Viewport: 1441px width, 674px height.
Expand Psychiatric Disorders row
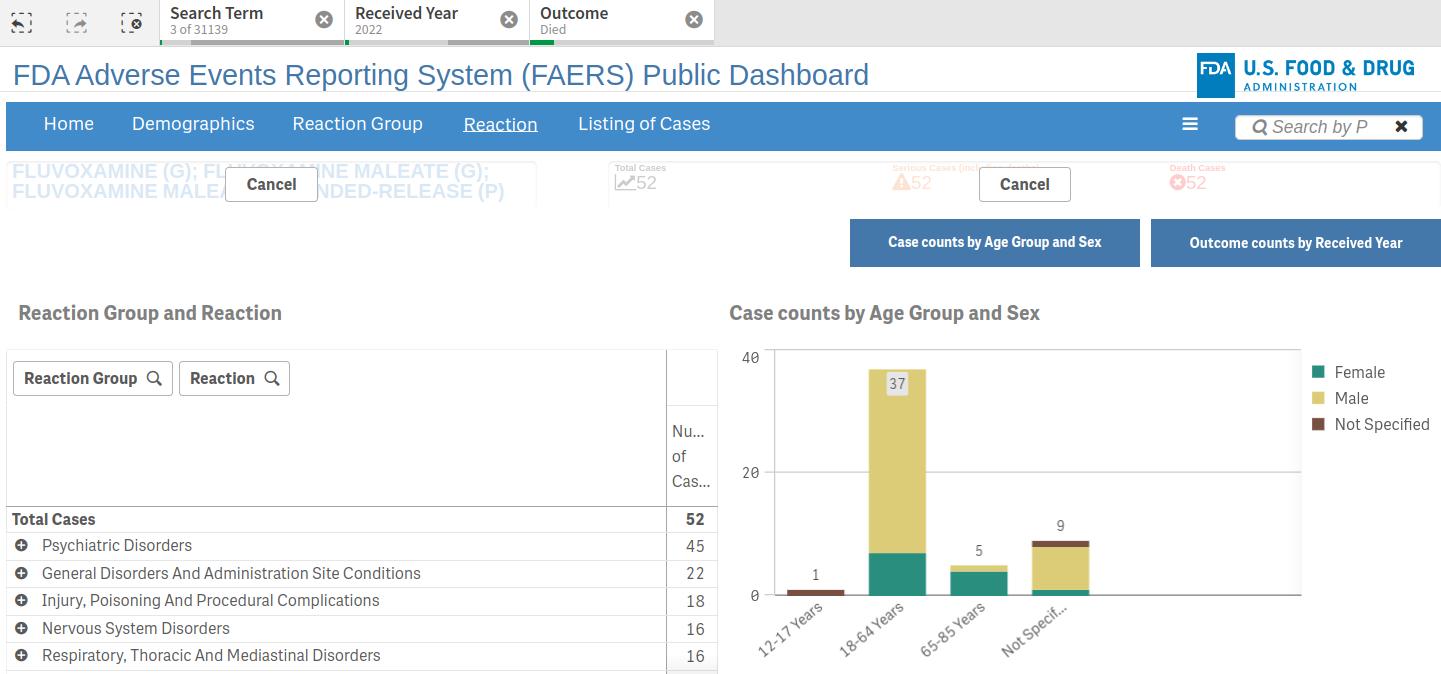(x=21, y=546)
